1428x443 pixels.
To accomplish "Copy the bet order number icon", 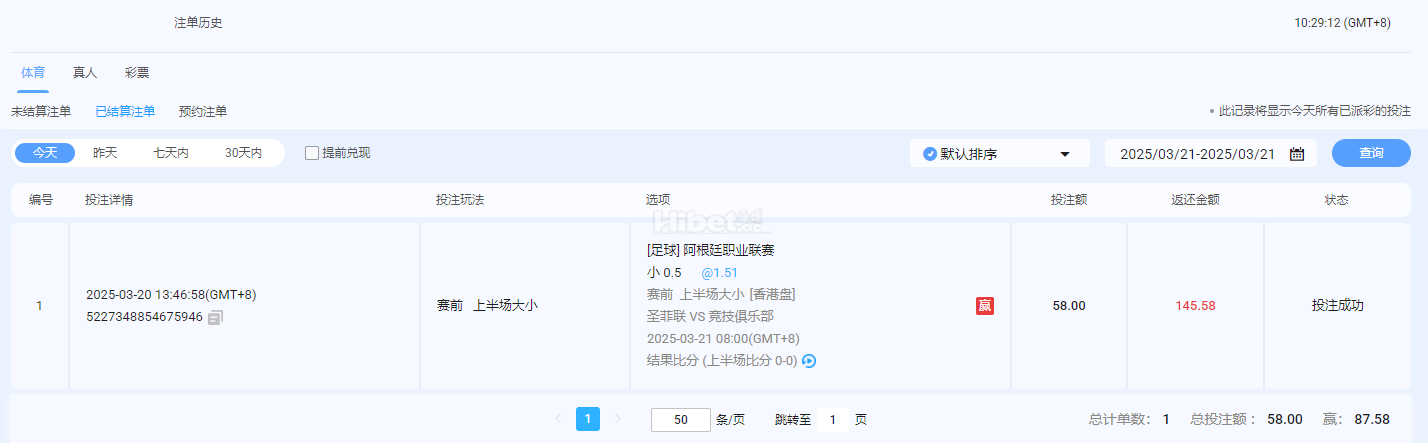I will click(215, 317).
